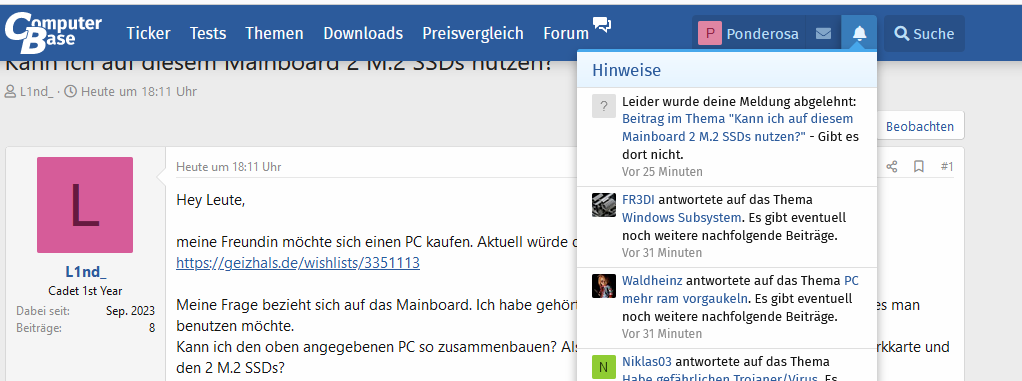Open the Hinweise header link
This screenshot has width=1022, height=381.
[x=626, y=70]
